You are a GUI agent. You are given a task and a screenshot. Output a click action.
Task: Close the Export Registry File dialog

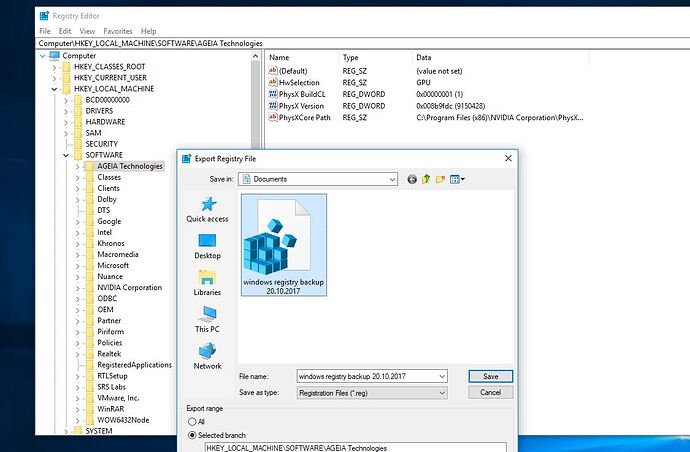pos(508,158)
